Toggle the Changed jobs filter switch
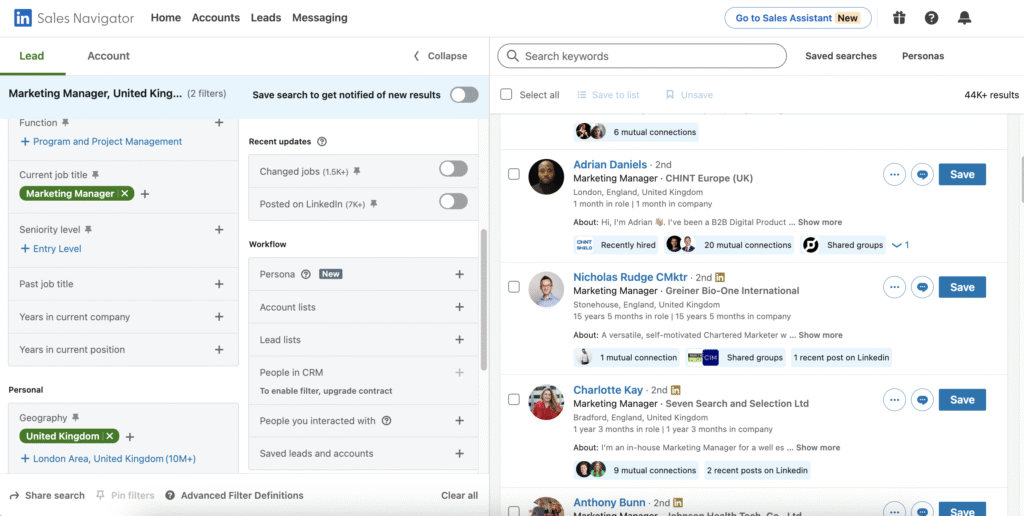Screen dimensions: 1024x516 453,169
